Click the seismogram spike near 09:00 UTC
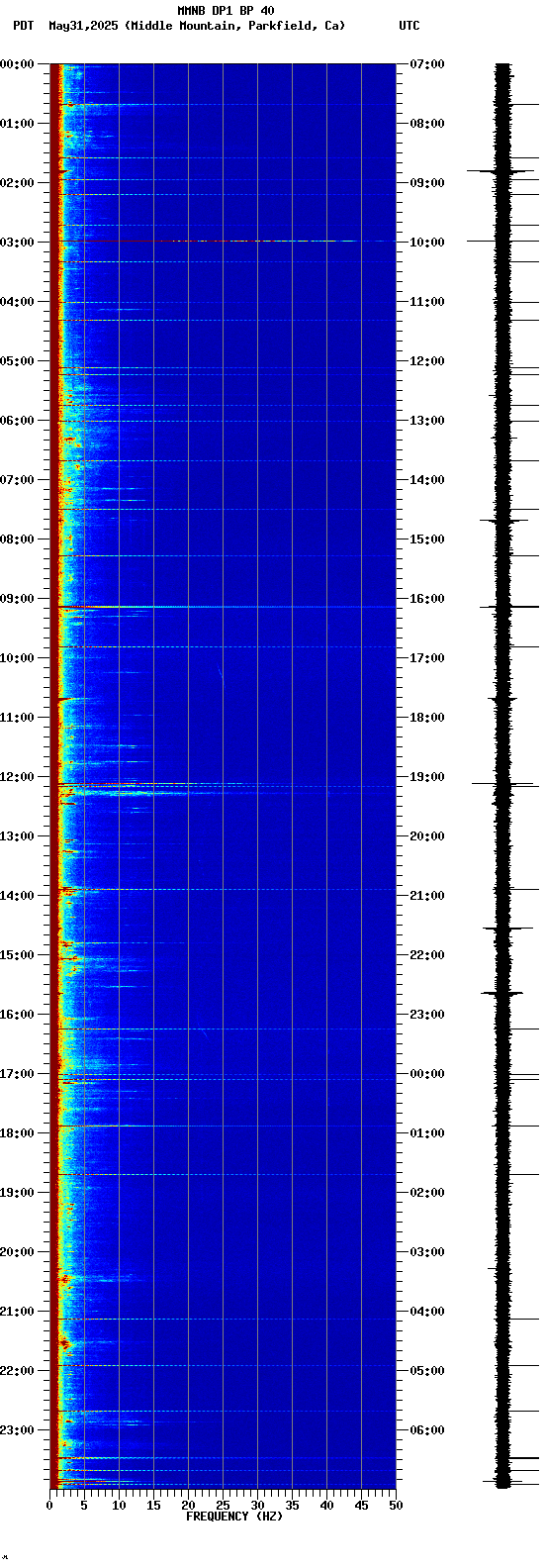The height and width of the screenshot is (1568, 546). (502, 171)
